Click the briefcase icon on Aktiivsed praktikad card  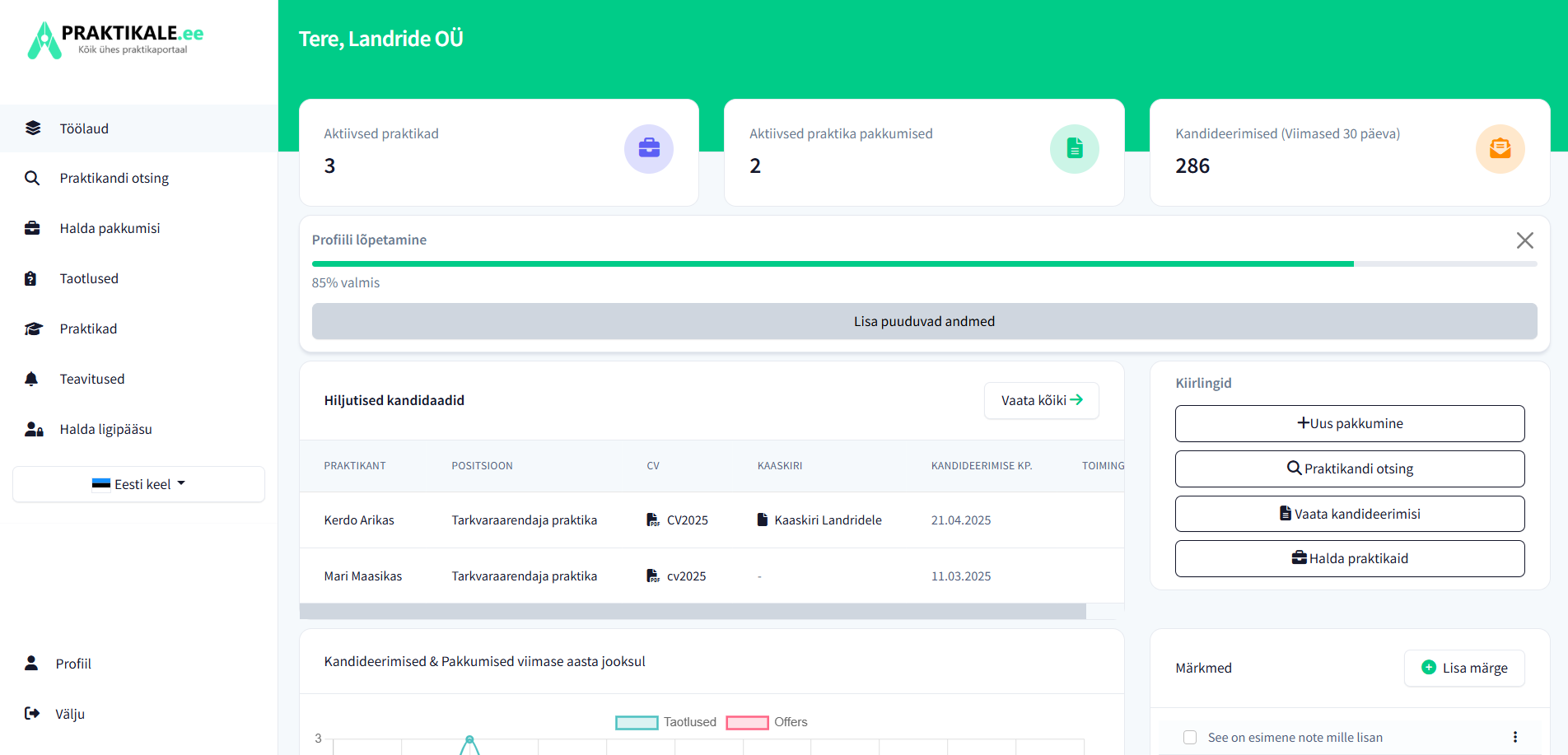point(648,148)
